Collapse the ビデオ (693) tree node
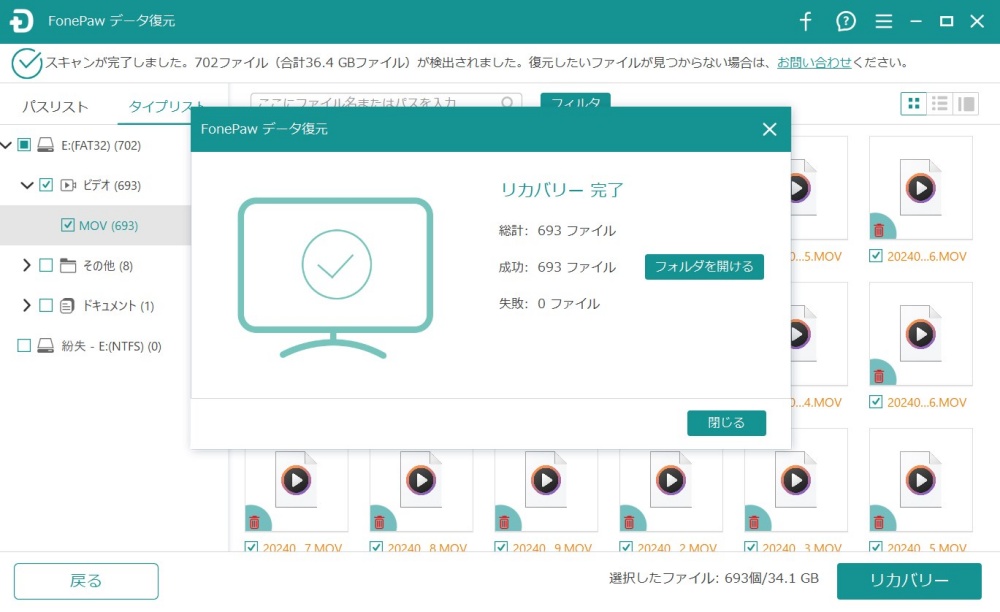 (27, 186)
